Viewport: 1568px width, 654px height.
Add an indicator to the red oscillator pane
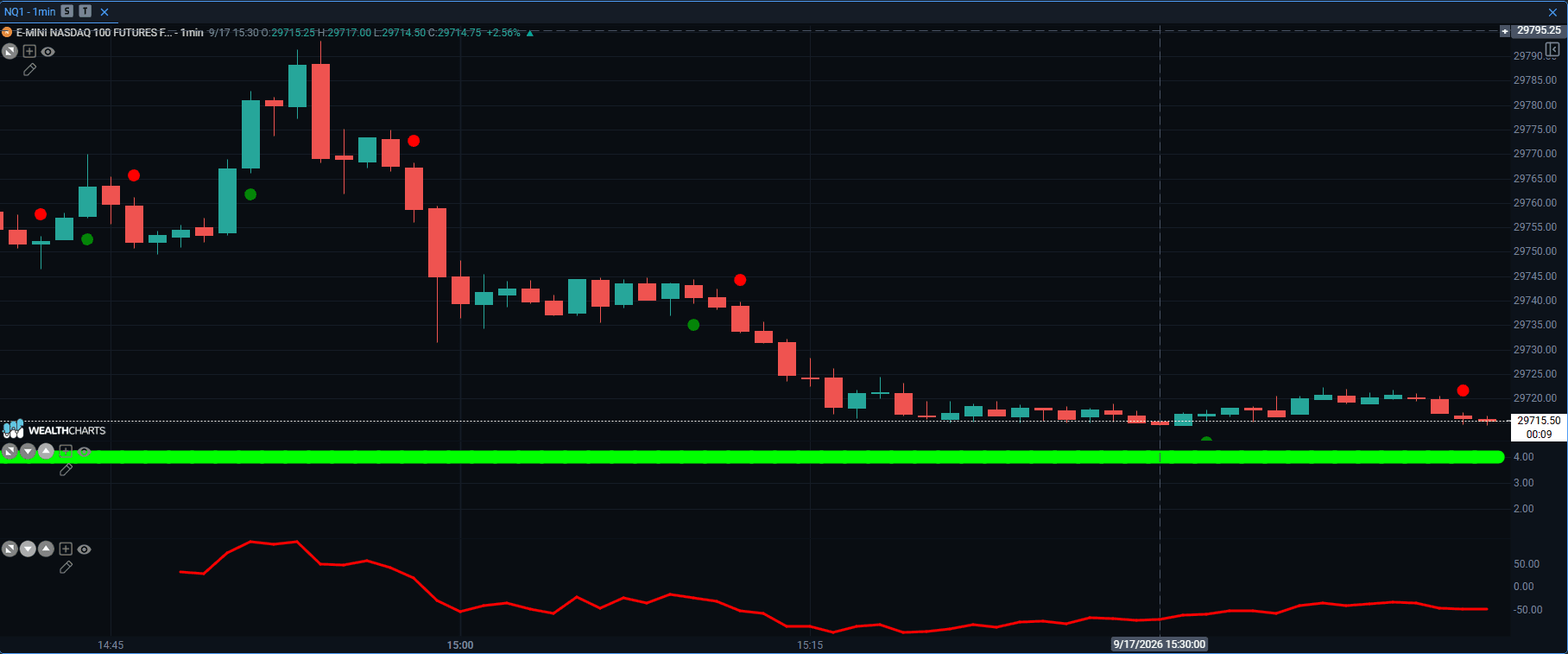(66, 549)
